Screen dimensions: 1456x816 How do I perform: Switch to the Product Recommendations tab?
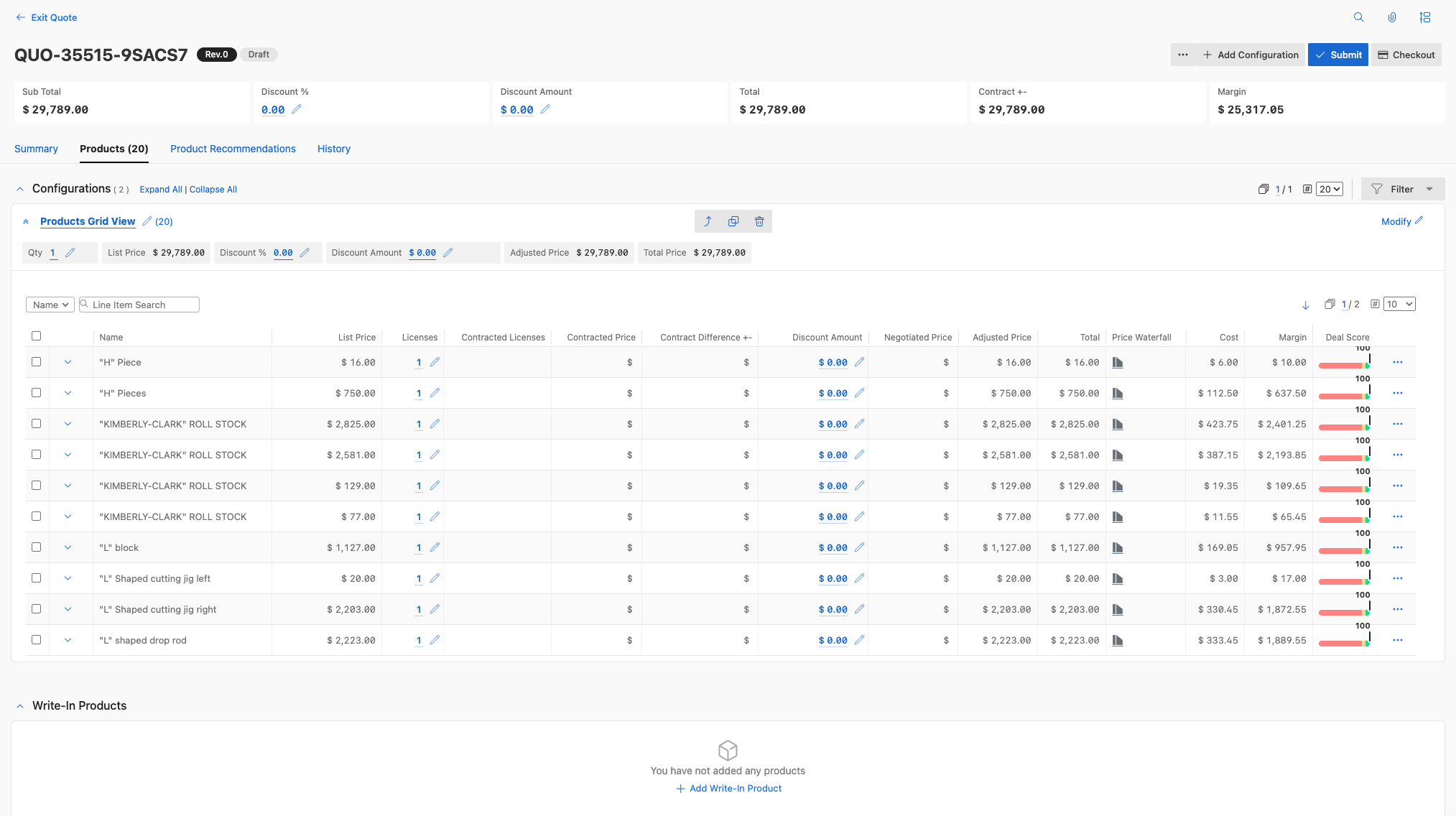(x=233, y=149)
